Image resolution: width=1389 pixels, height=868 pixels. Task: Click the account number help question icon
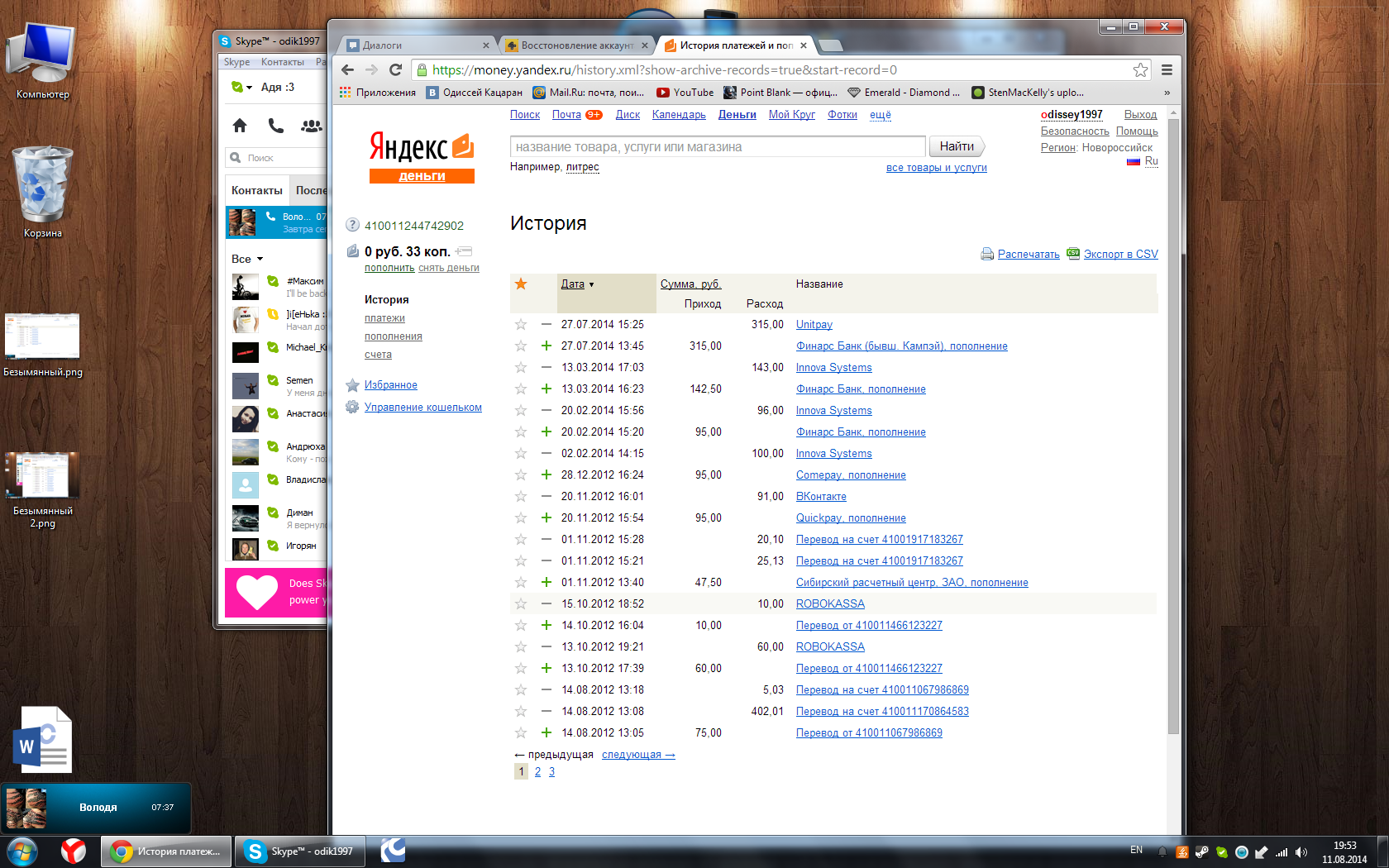pyautogui.click(x=352, y=225)
